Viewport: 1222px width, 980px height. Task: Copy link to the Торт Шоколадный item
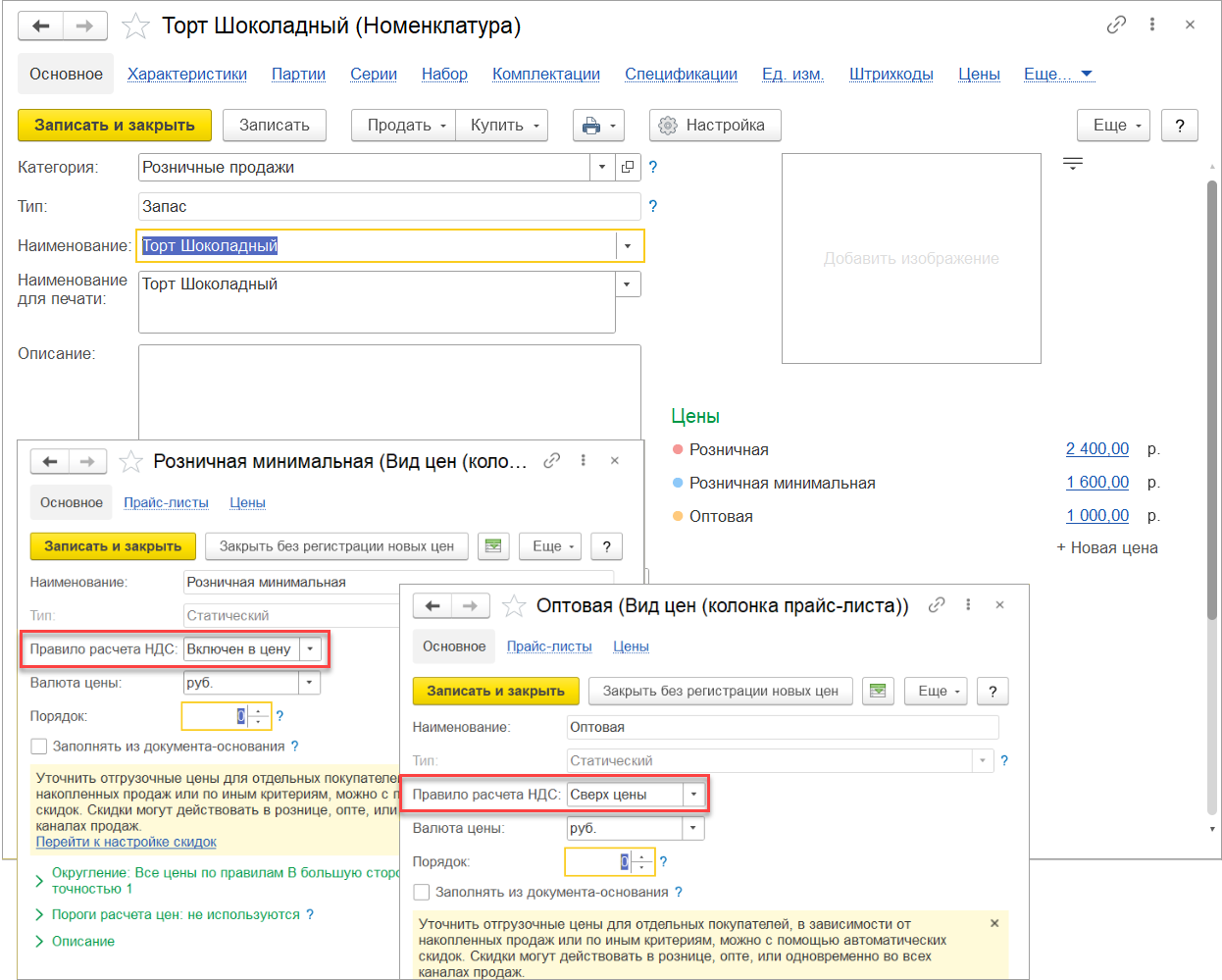pyautogui.click(x=1116, y=26)
